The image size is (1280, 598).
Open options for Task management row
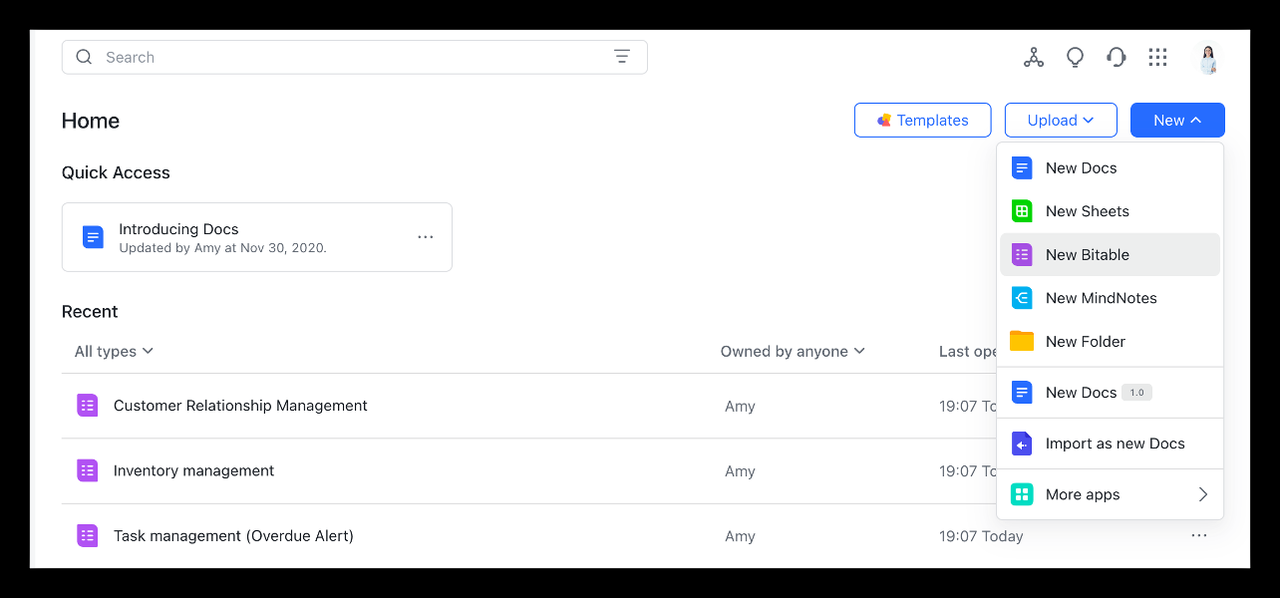(1199, 536)
